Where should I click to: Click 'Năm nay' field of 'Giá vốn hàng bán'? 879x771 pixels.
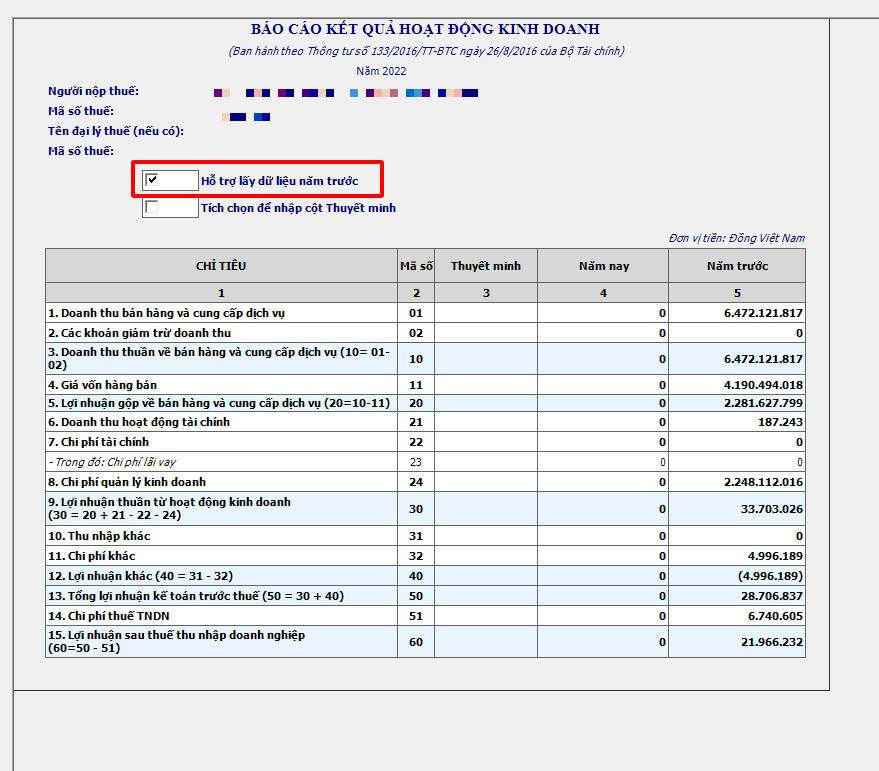click(602, 385)
